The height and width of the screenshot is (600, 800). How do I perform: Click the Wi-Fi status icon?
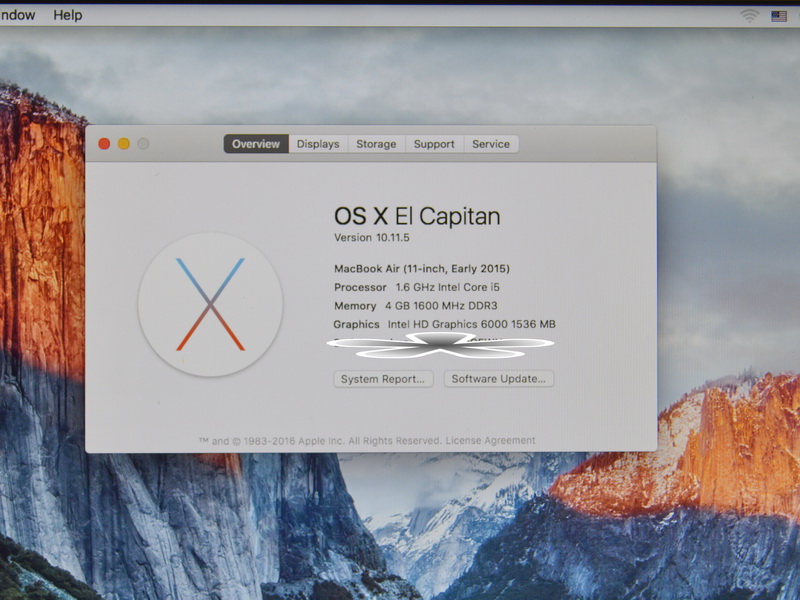point(749,16)
